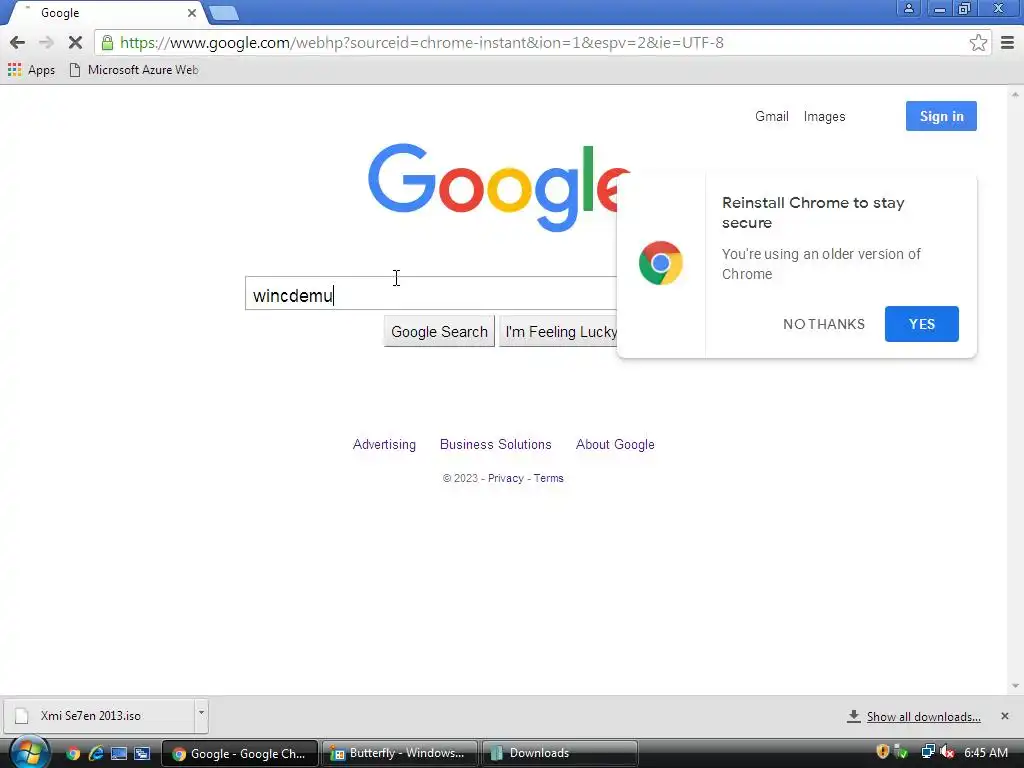
Task: Open the Microsoft Azure Web bookmark
Action: pos(134,70)
